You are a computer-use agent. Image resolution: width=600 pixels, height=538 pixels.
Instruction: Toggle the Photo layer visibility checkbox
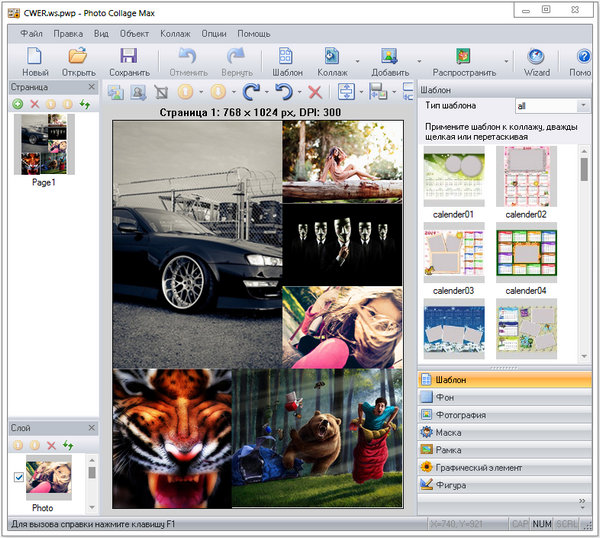[x=18, y=478]
